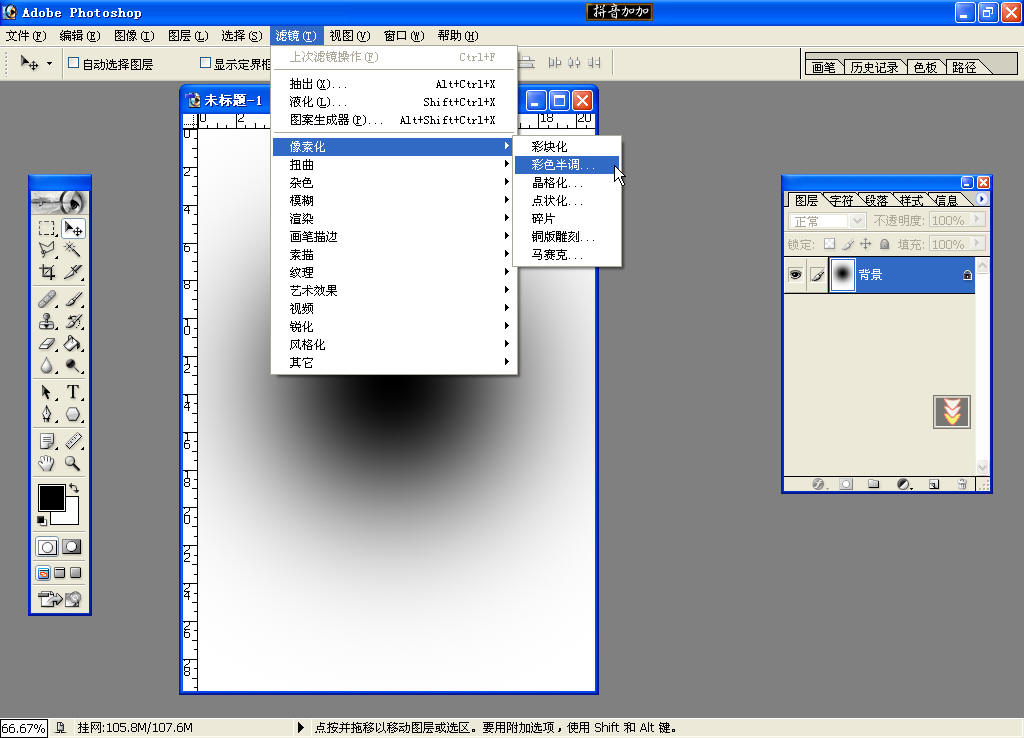Switch to Quick Mask mode
Viewport: 1024px width, 738px height.
72,547
